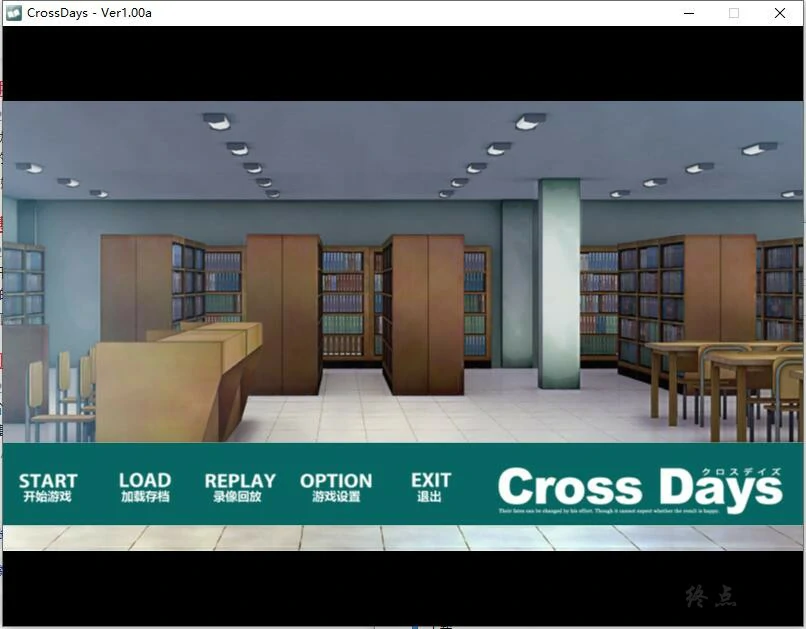This screenshot has height=629, width=806.
Task: Maximize the CrossDays game window
Action: click(733, 13)
